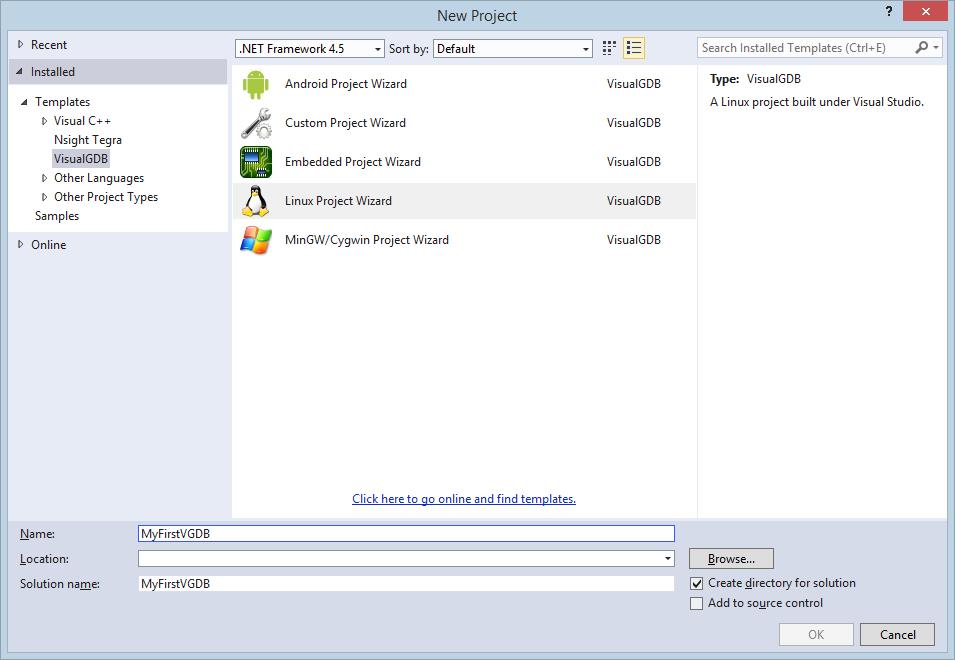The height and width of the screenshot is (660, 955).
Task: Open the dialog help question mark
Action: (x=889, y=12)
